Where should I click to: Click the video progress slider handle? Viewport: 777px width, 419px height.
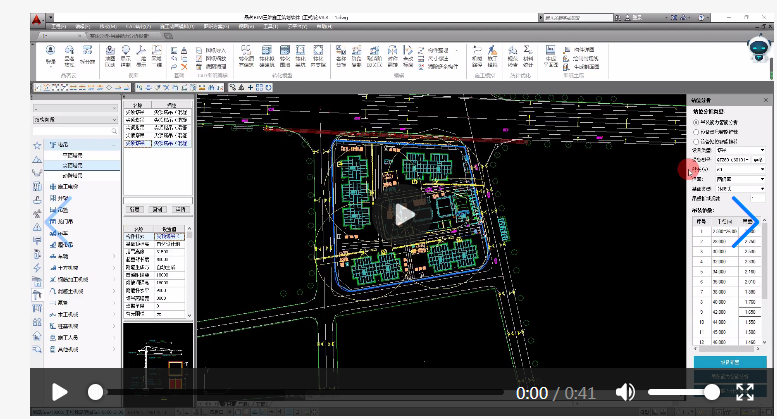96,392
